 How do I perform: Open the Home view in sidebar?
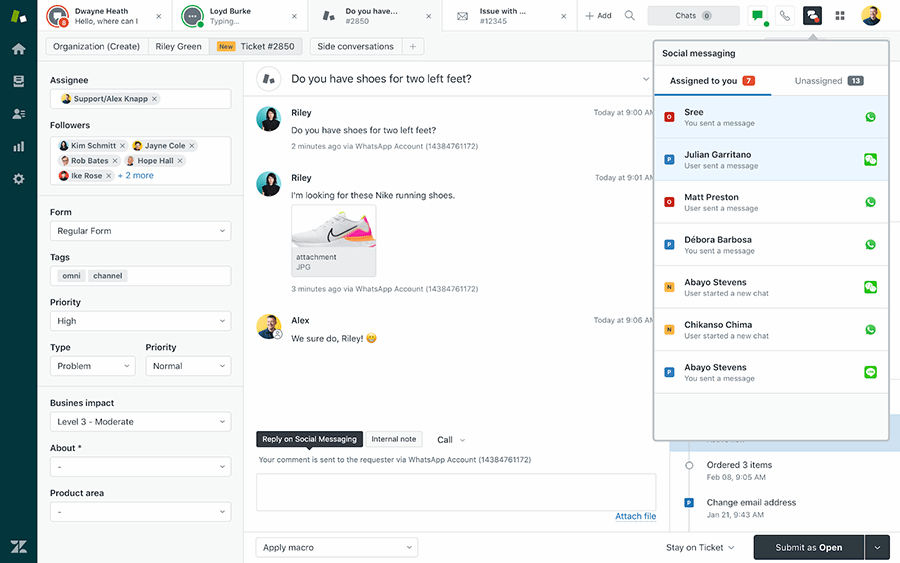(x=18, y=49)
